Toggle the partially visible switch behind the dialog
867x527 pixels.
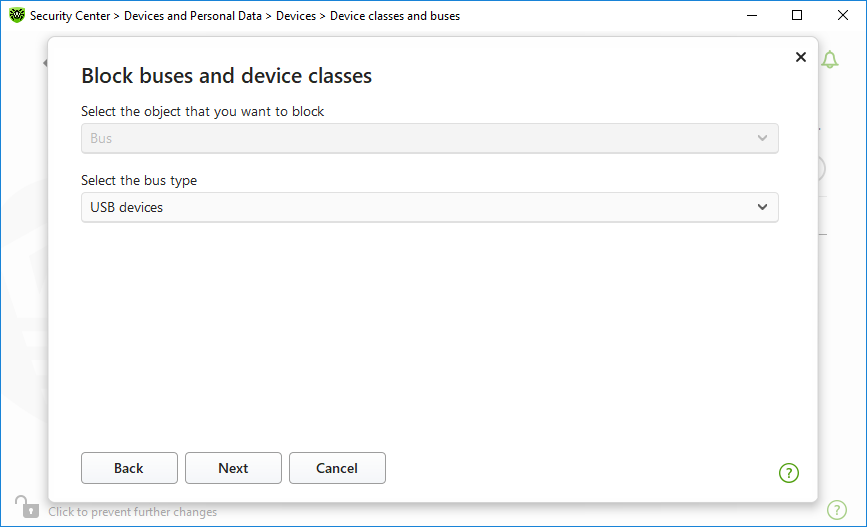(x=821, y=169)
